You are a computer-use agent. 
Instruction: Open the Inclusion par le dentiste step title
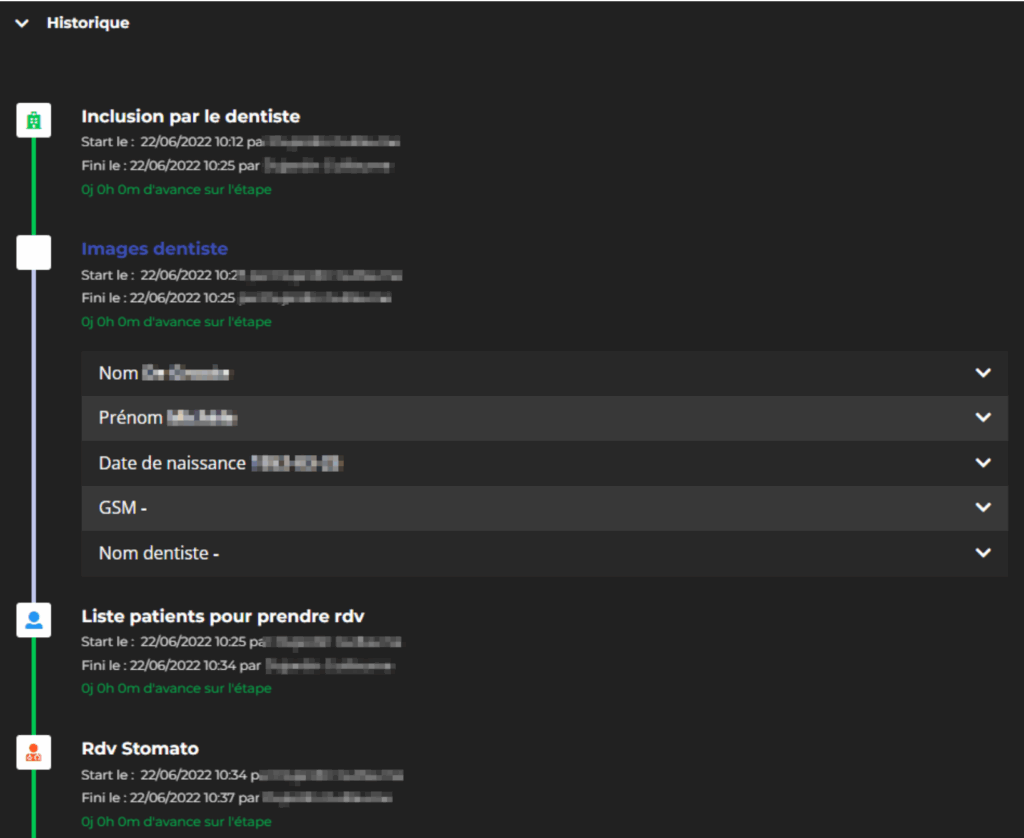[190, 117]
